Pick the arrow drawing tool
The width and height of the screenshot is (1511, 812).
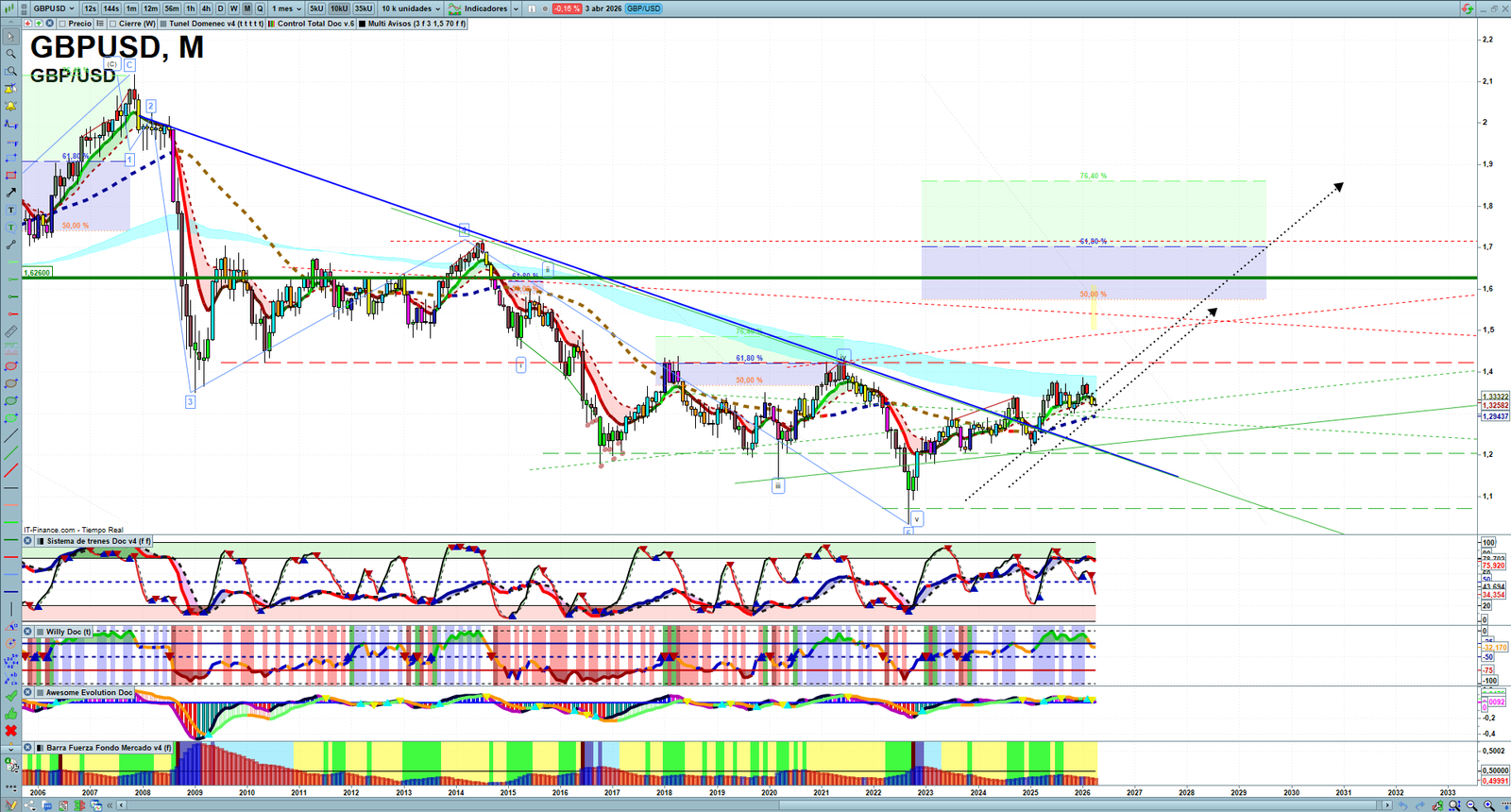point(11,193)
